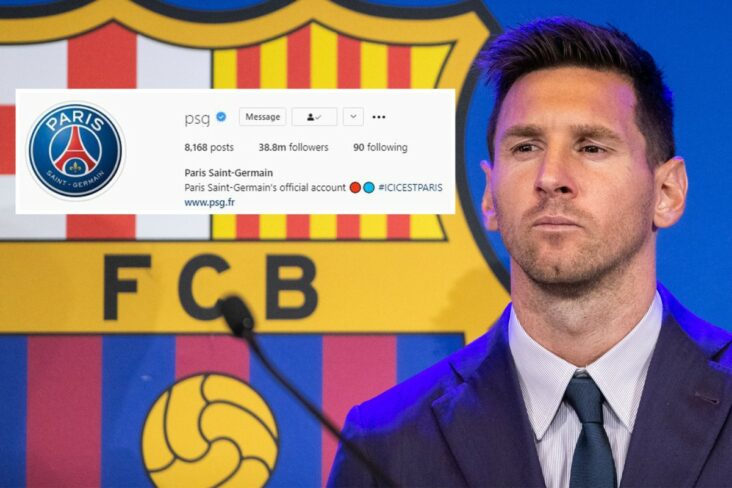Toggle the following person-checkmark button
This screenshot has width=732, height=488.
[x=314, y=117]
